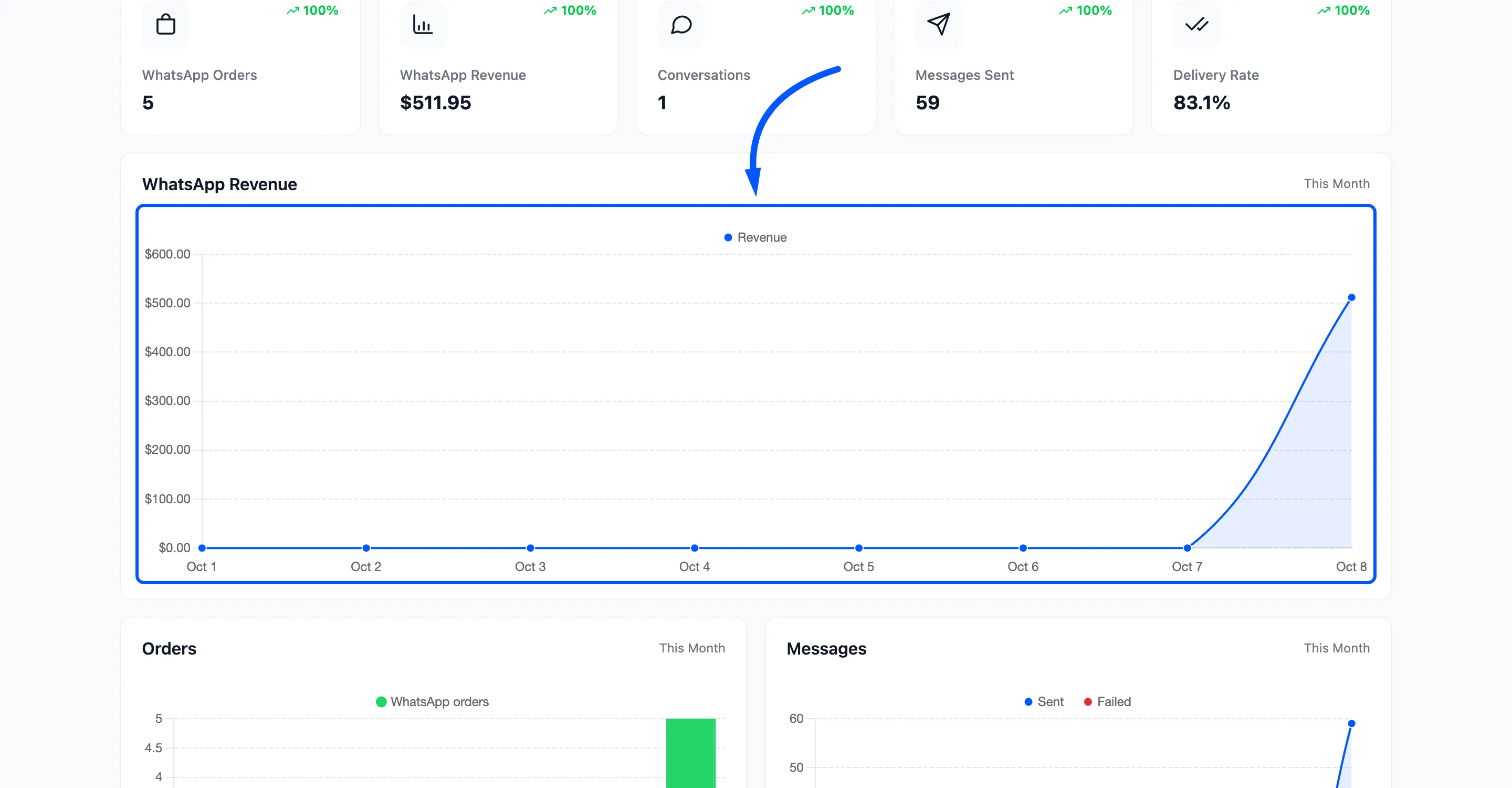Click the 100% trend indicator on WhatsApp Revenue card

click(570, 11)
